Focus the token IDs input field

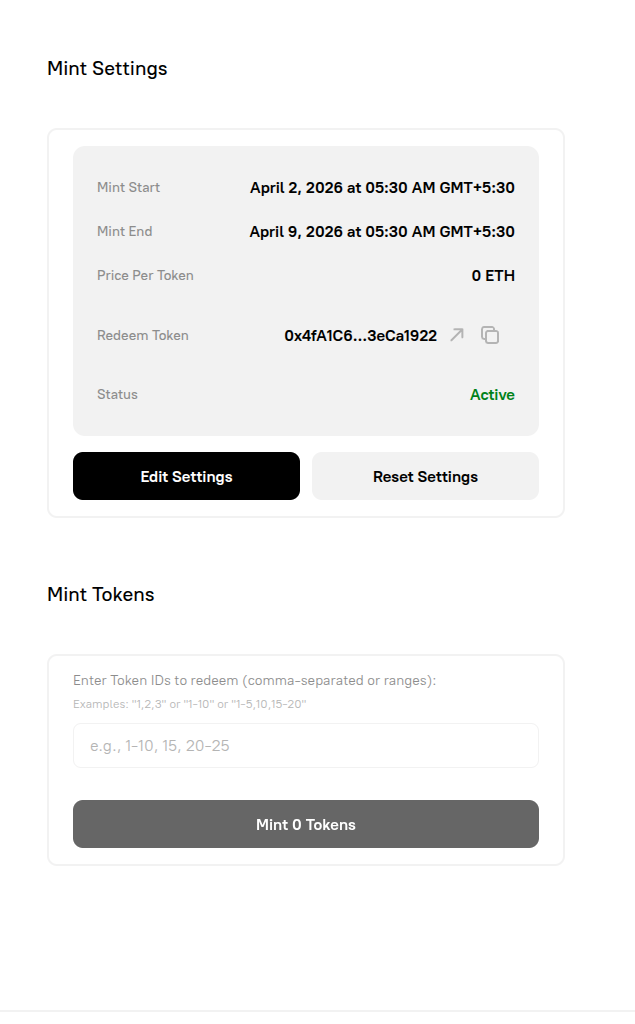pyautogui.click(x=304, y=745)
